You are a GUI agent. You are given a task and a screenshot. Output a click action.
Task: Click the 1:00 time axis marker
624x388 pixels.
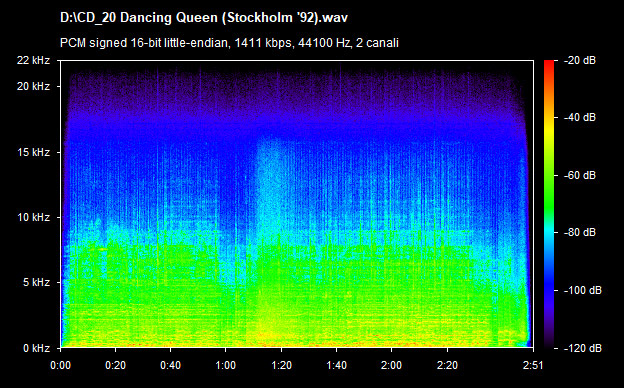226,365
